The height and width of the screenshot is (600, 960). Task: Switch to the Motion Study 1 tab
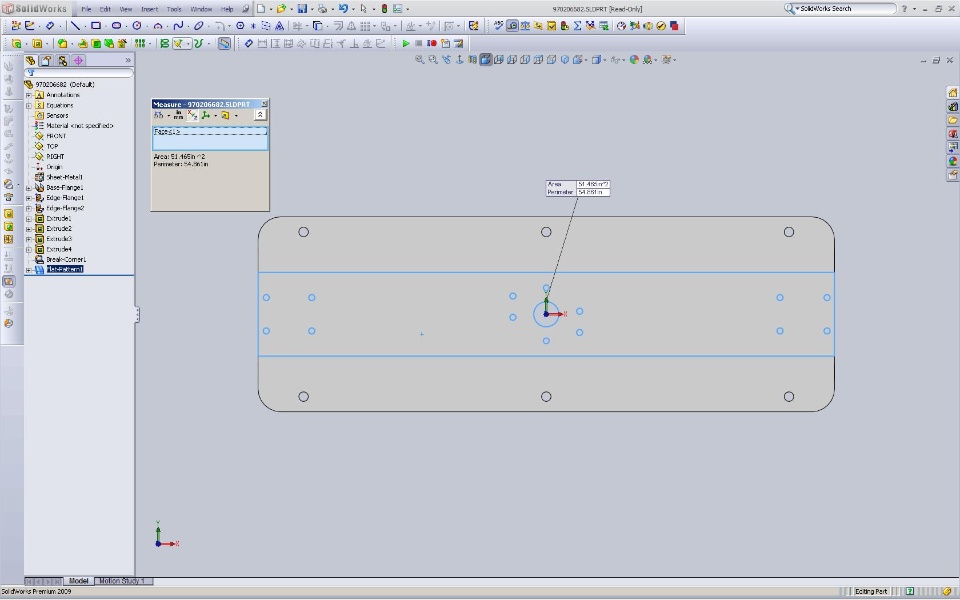121,581
